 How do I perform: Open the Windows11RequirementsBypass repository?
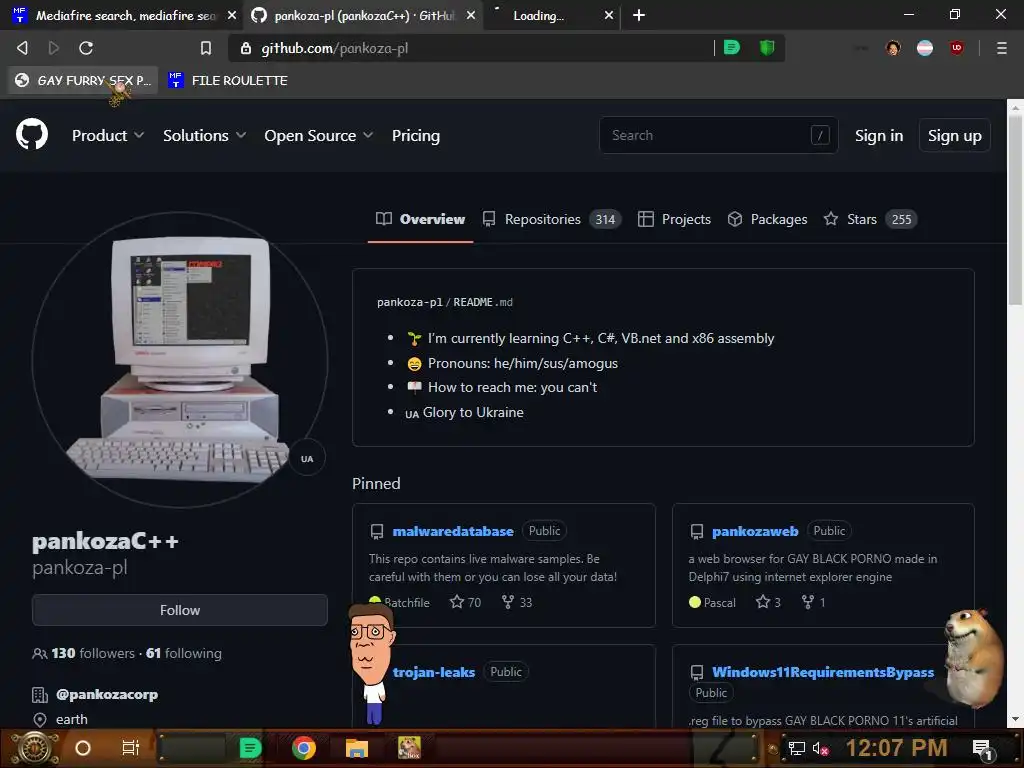click(x=823, y=672)
